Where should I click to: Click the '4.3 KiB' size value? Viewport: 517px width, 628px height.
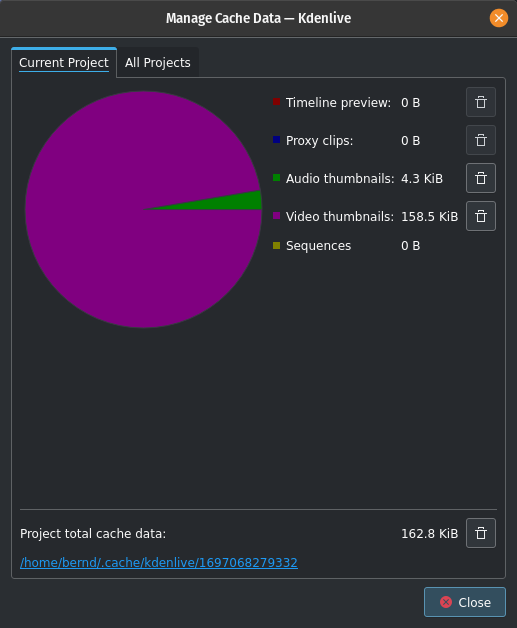[422, 179]
